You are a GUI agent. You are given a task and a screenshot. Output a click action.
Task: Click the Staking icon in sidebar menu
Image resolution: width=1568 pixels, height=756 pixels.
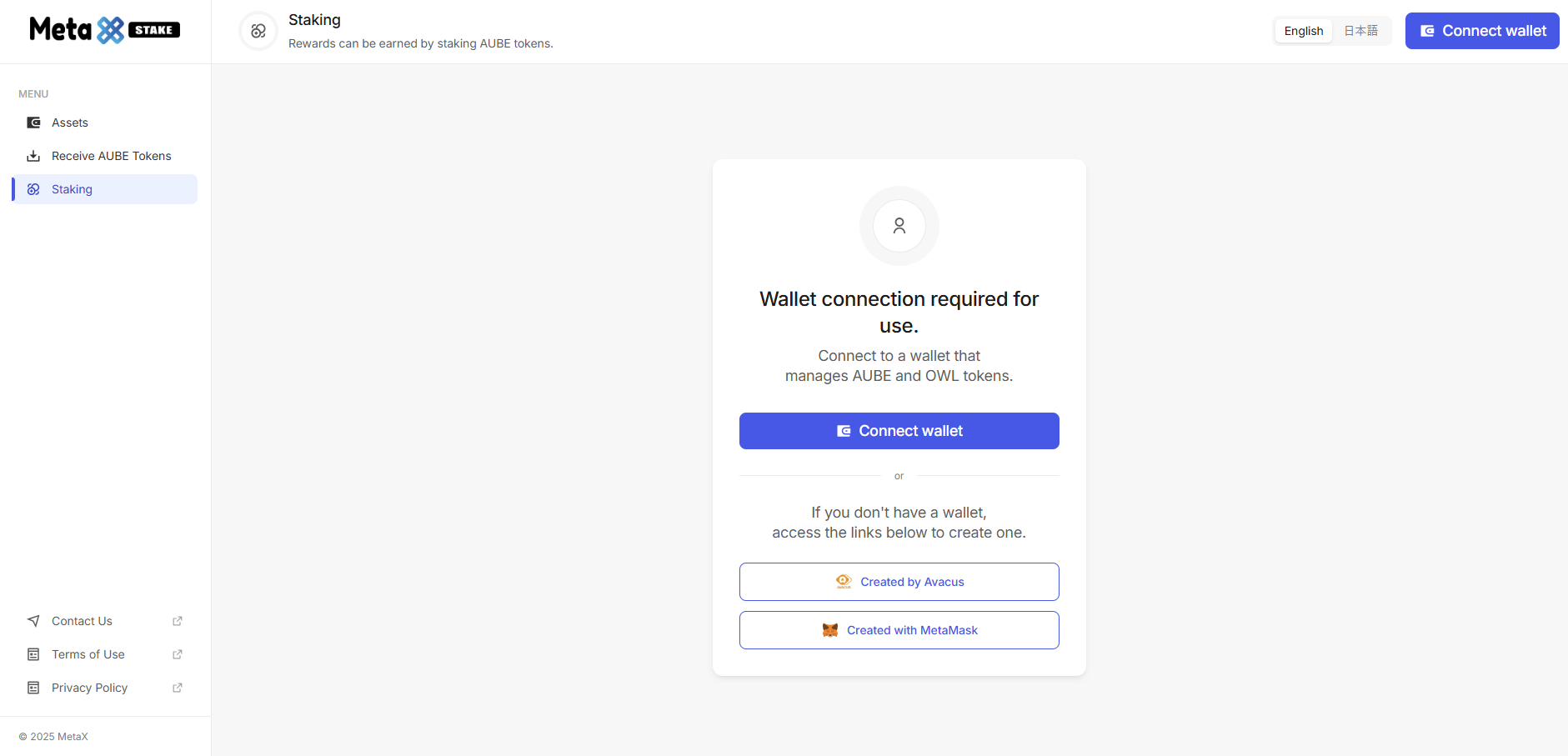(33, 189)
